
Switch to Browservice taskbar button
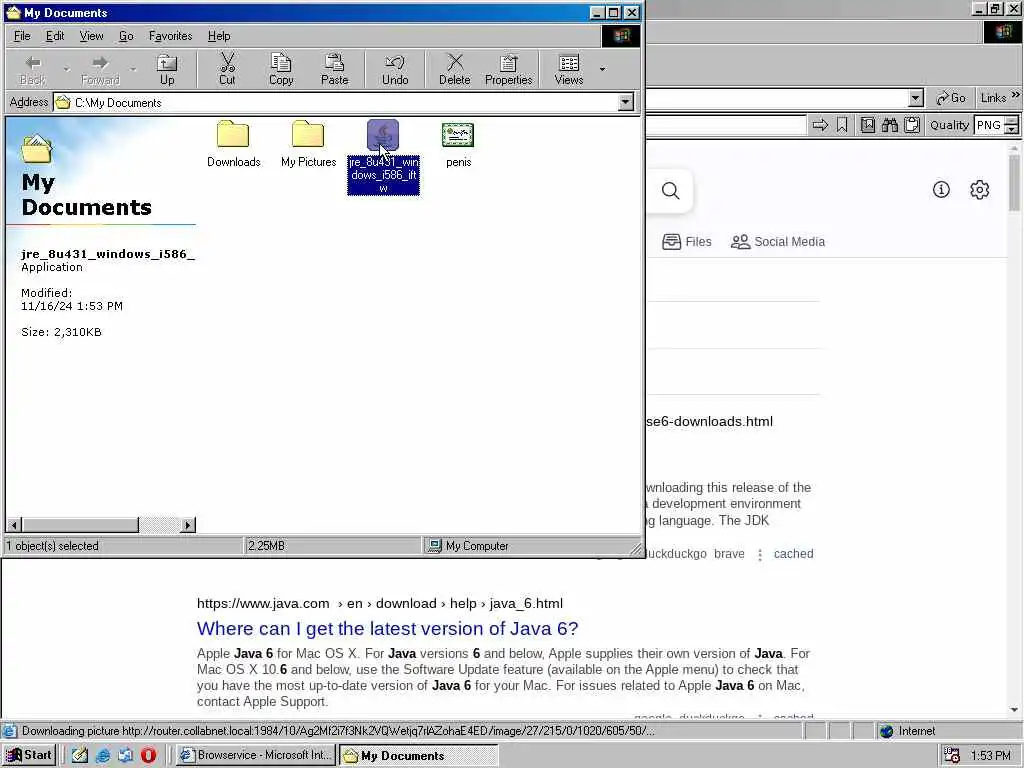(256, 755)
